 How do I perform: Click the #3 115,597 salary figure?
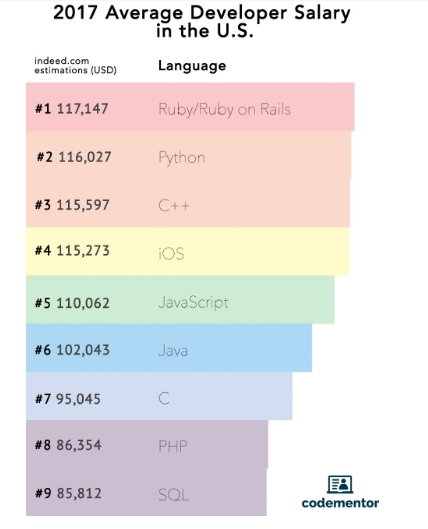tap(72, 205)
